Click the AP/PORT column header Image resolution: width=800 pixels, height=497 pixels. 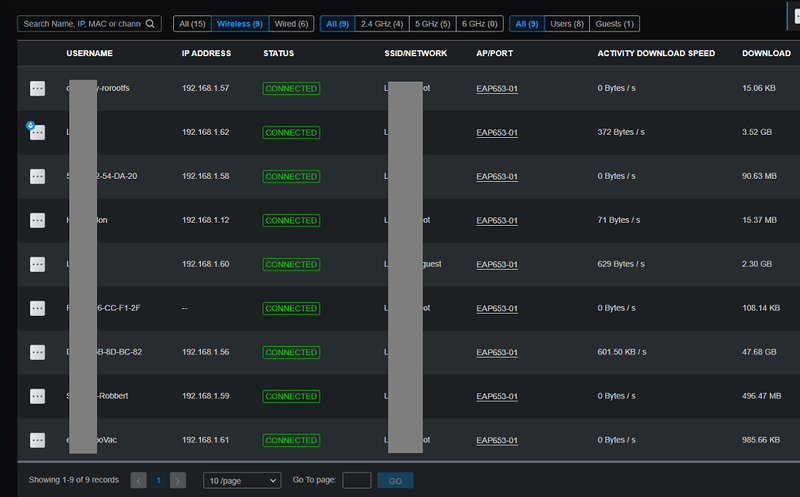[494, 53]
